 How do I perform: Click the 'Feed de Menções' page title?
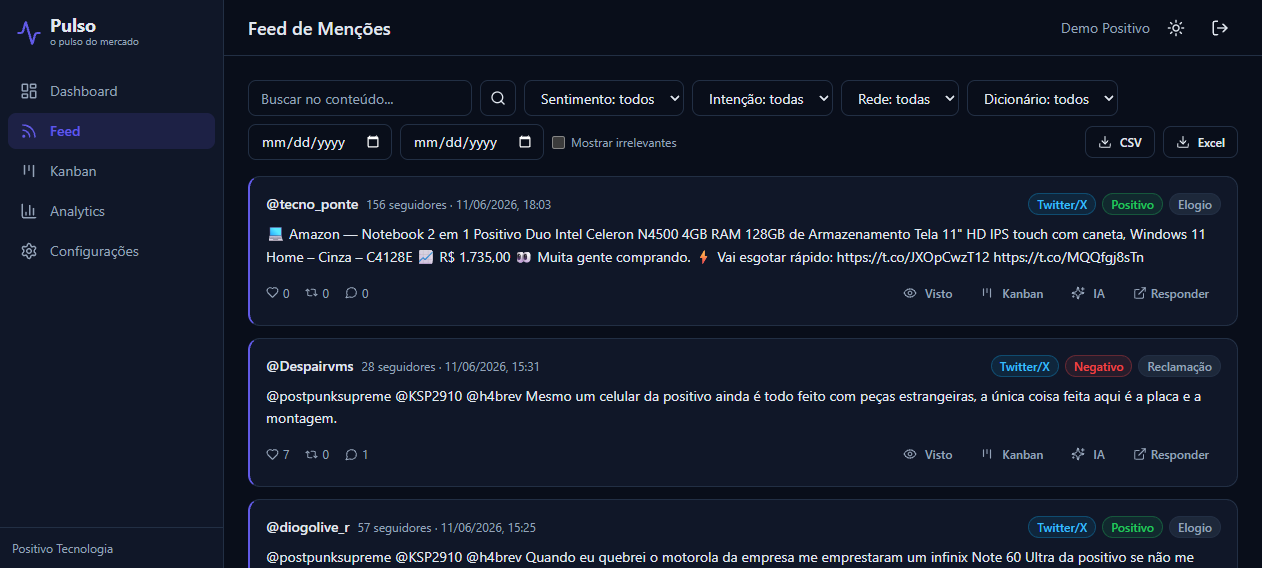tap(319, 29)
